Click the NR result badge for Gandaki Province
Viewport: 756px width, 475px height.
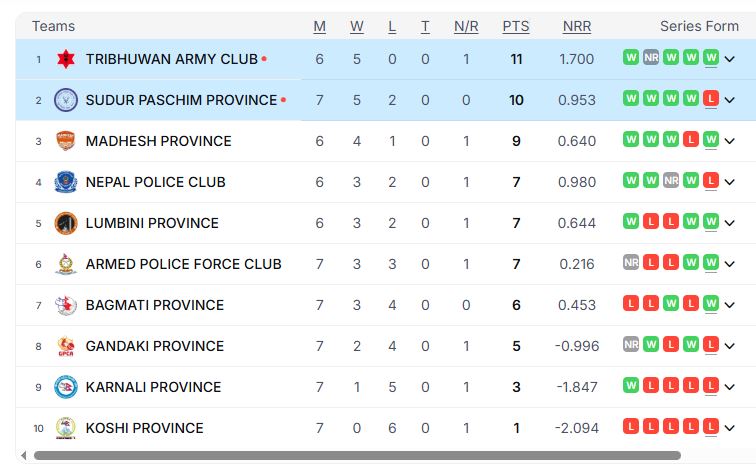point(630,346)
